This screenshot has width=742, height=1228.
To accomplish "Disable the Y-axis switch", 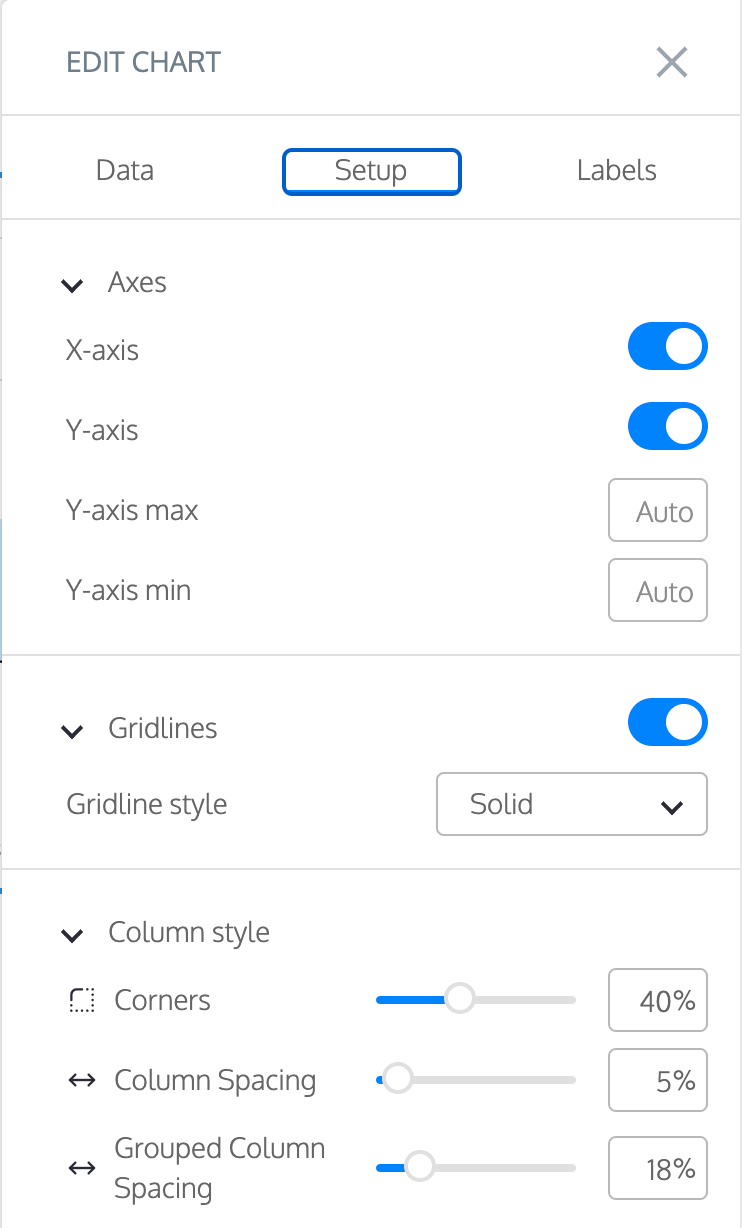I will click(668, 427).
